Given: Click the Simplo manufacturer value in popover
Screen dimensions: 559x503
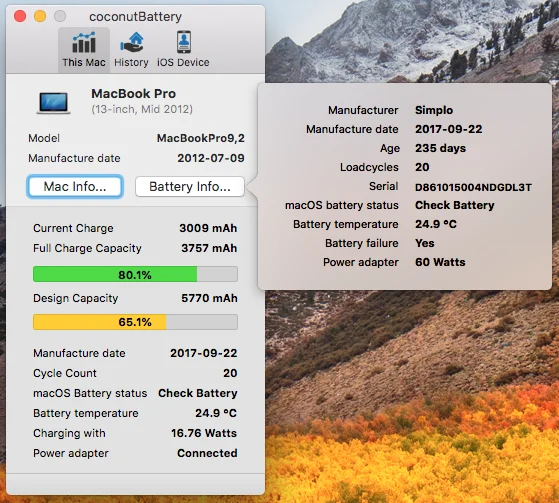Looking at the screenshot, I should [434, 110].
